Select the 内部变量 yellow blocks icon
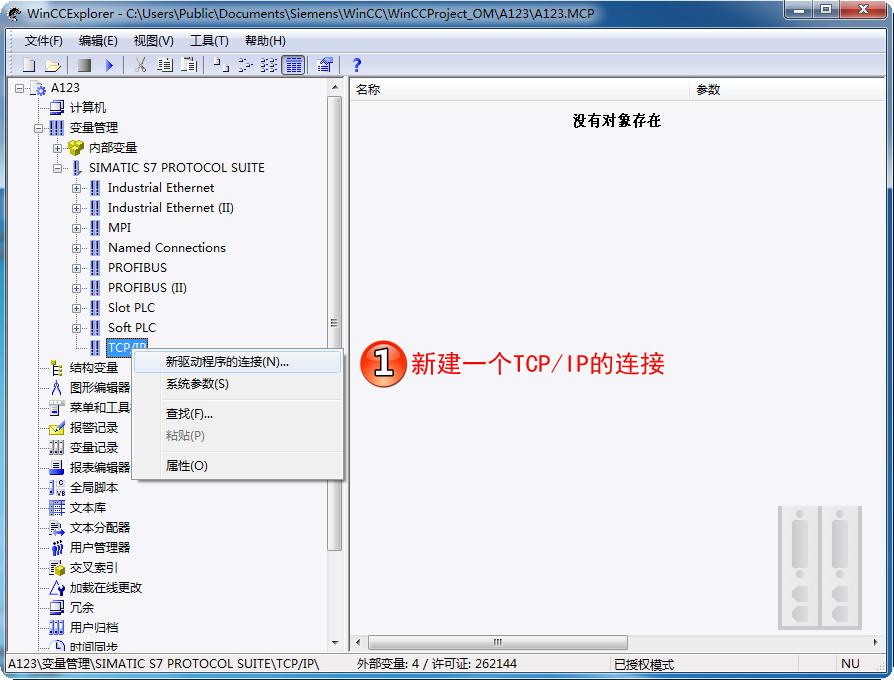 [x=76, y=148]
